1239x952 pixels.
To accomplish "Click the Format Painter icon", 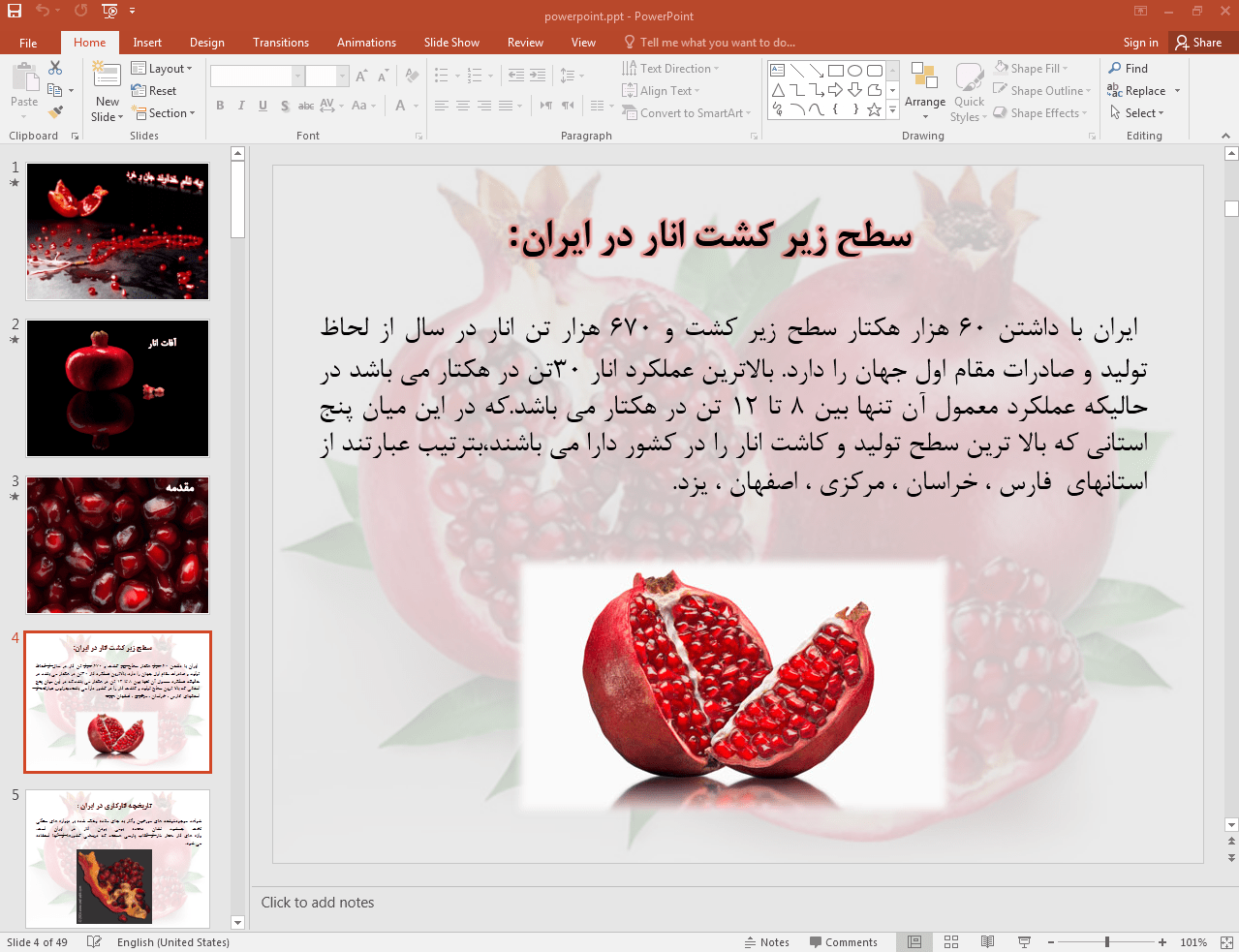I will [x=55, y=112].
